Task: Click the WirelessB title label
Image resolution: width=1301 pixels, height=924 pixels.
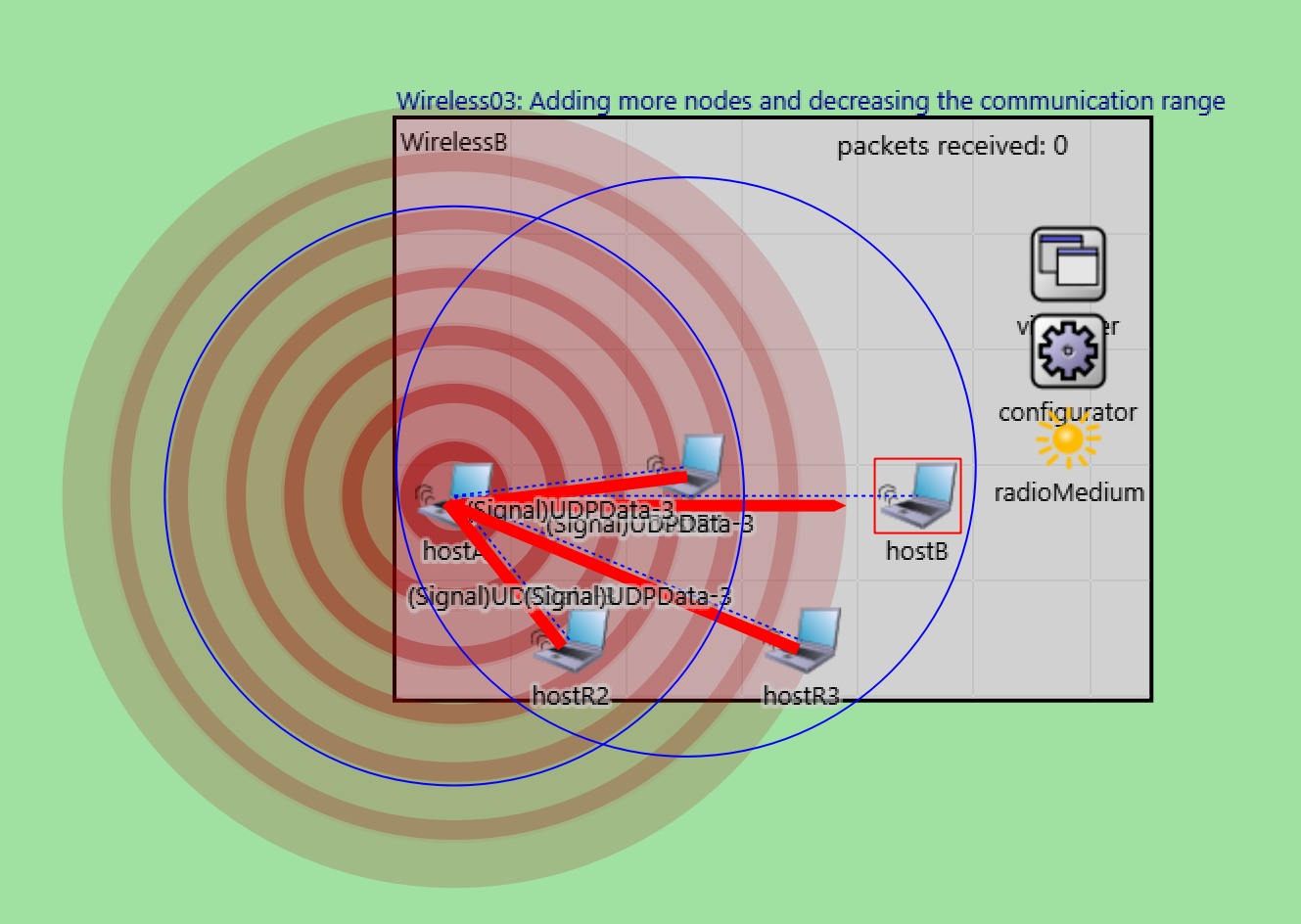Action: point(450,140)
